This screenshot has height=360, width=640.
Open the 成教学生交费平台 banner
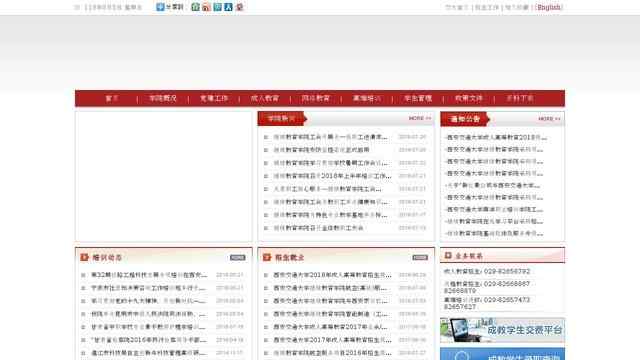click(502, 330)
